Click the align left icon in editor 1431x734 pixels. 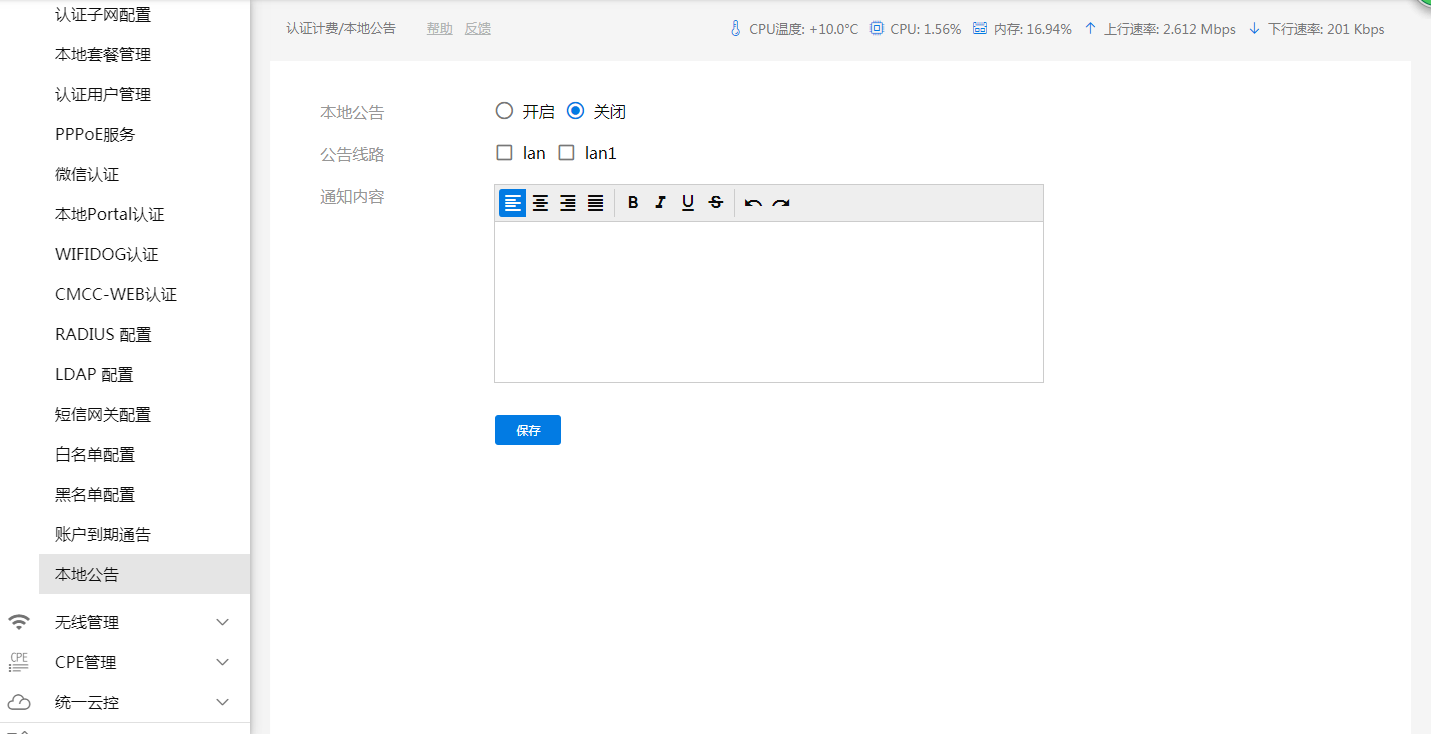pyautogui.click(x=512, y=203)
